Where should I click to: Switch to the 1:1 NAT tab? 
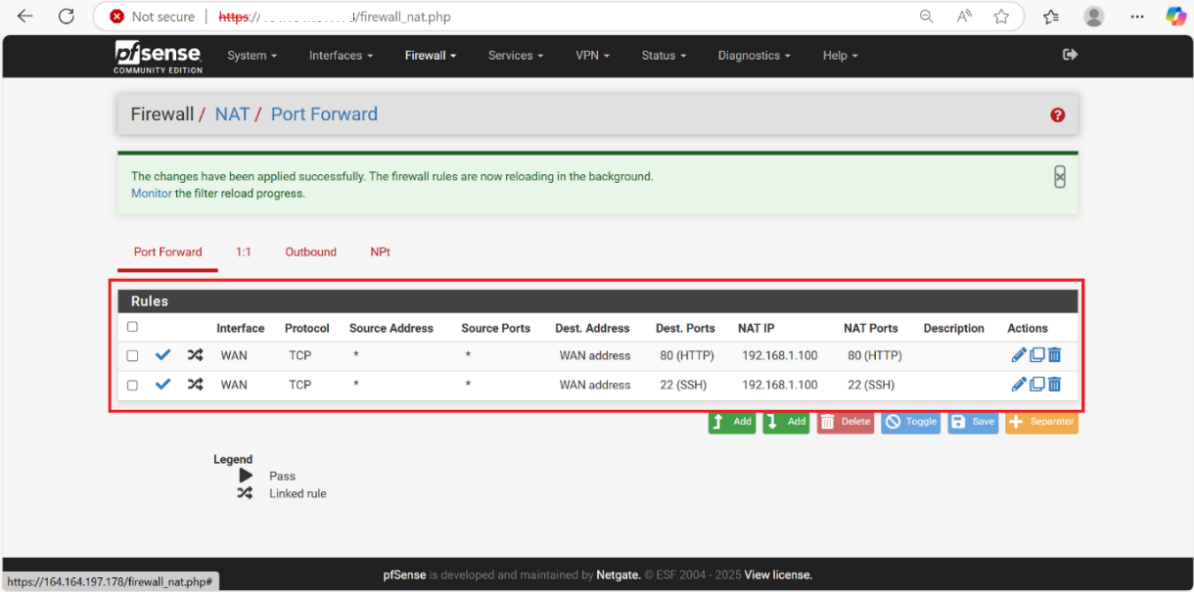pos(244,252)
